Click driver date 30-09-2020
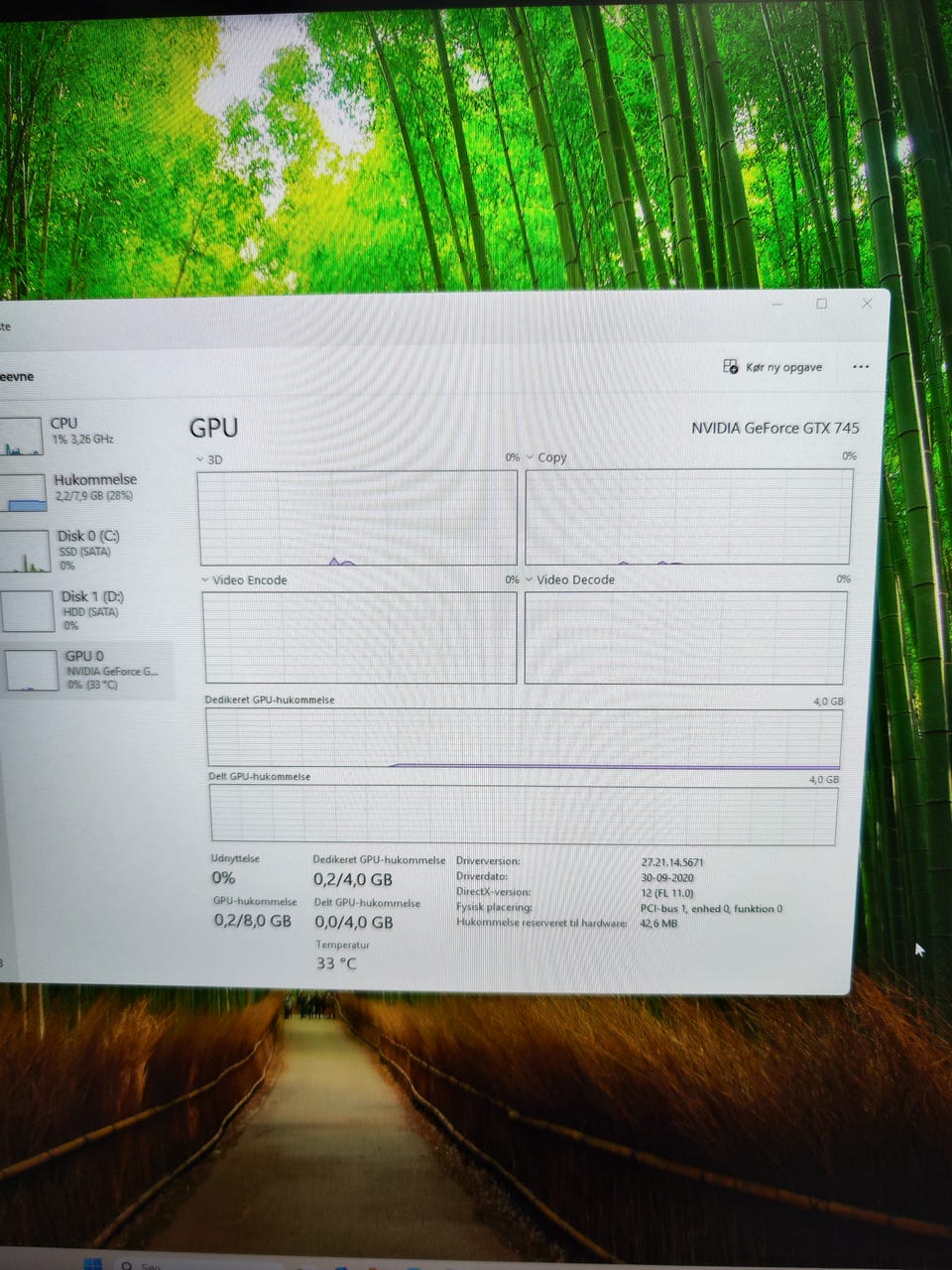 667,877
